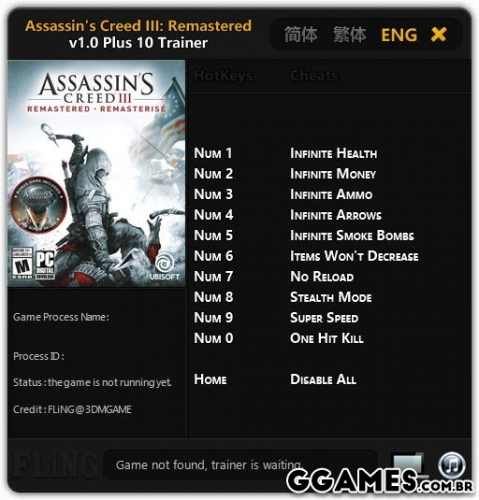Image resolution: width=479 pixels, height=500 pixels.
Task: Turn on One Hit Kill
Action: [327, 338]
